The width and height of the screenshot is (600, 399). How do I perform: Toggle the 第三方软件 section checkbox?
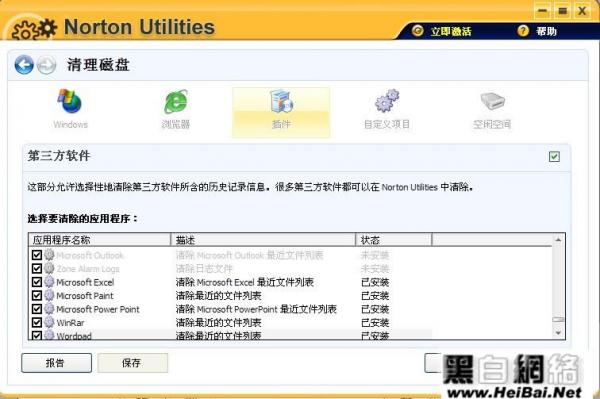554,156
